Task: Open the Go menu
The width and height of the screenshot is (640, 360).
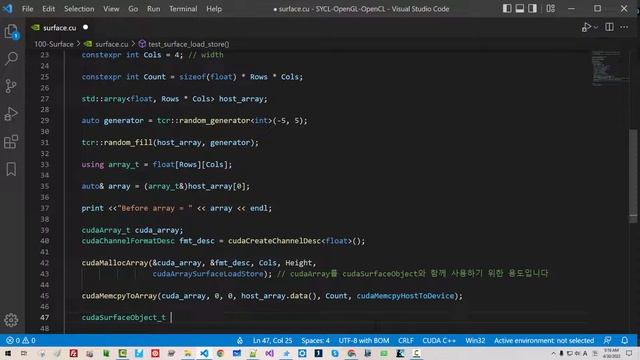Action: click(133, 9)
